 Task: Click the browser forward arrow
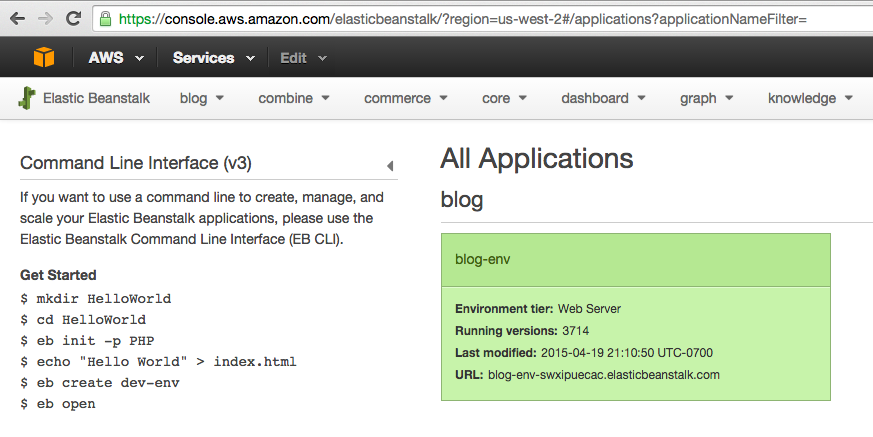pyautogui.click(x=45, y=19)
